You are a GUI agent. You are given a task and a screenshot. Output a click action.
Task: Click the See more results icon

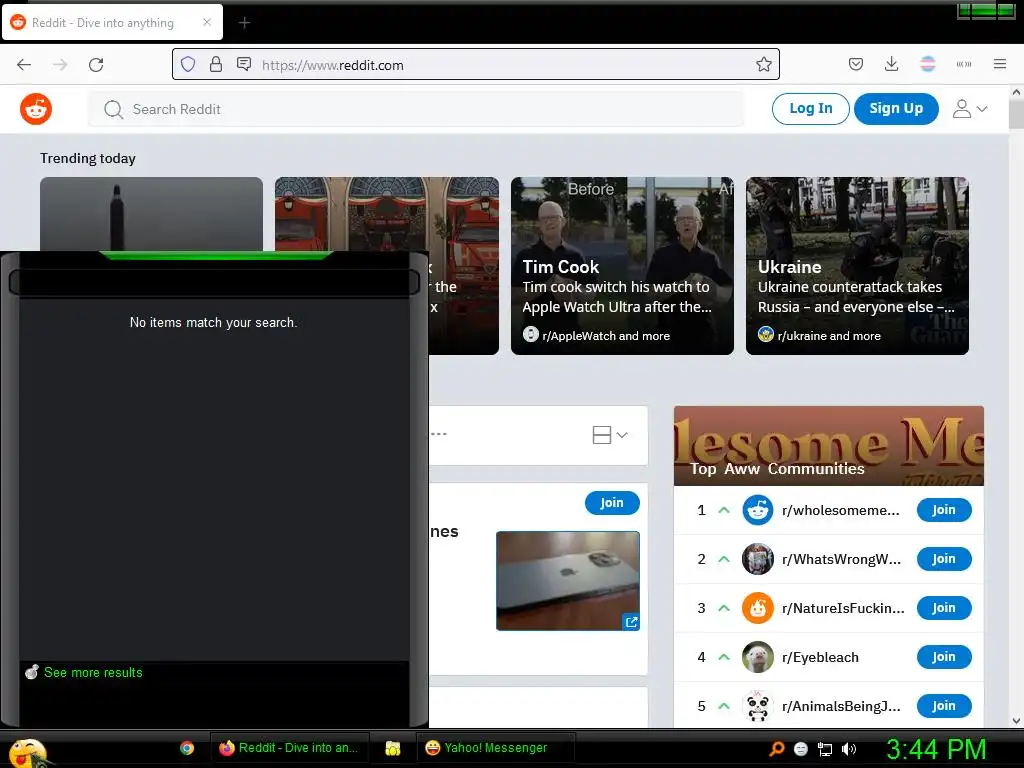coord(31,671)
